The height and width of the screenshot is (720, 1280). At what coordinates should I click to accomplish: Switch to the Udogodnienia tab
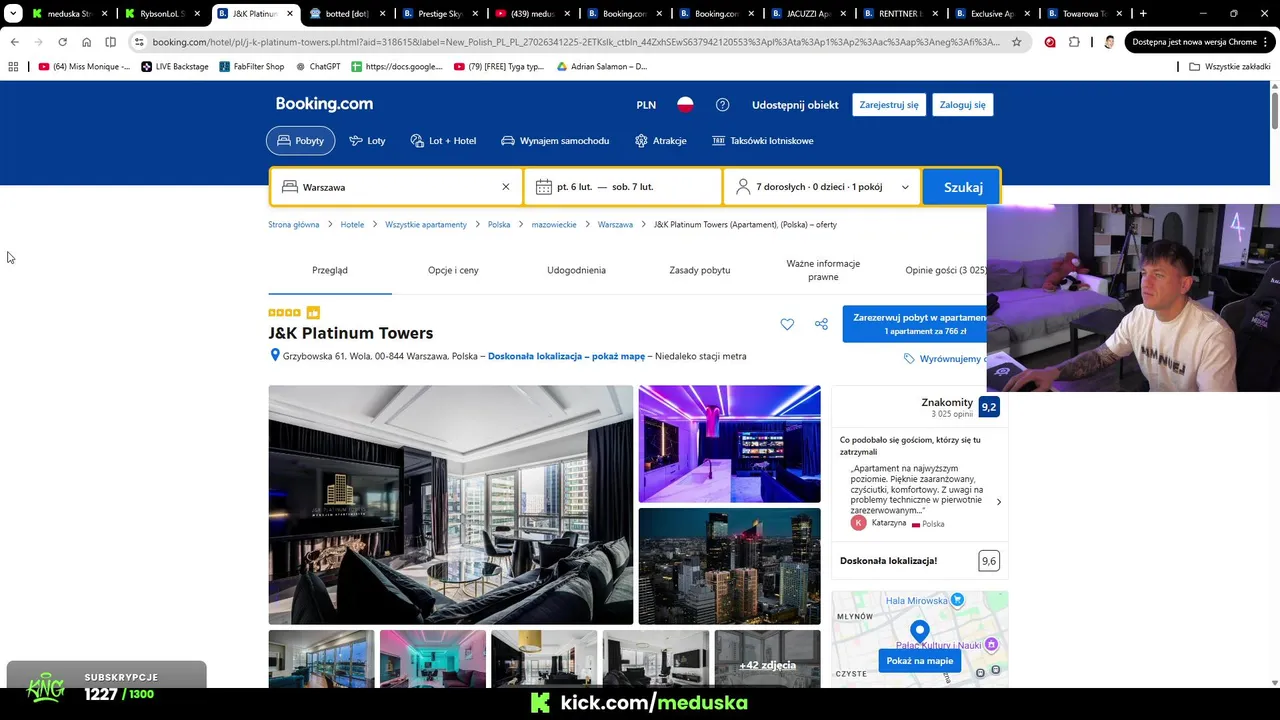pyautogui.click(x=576, y=270)
